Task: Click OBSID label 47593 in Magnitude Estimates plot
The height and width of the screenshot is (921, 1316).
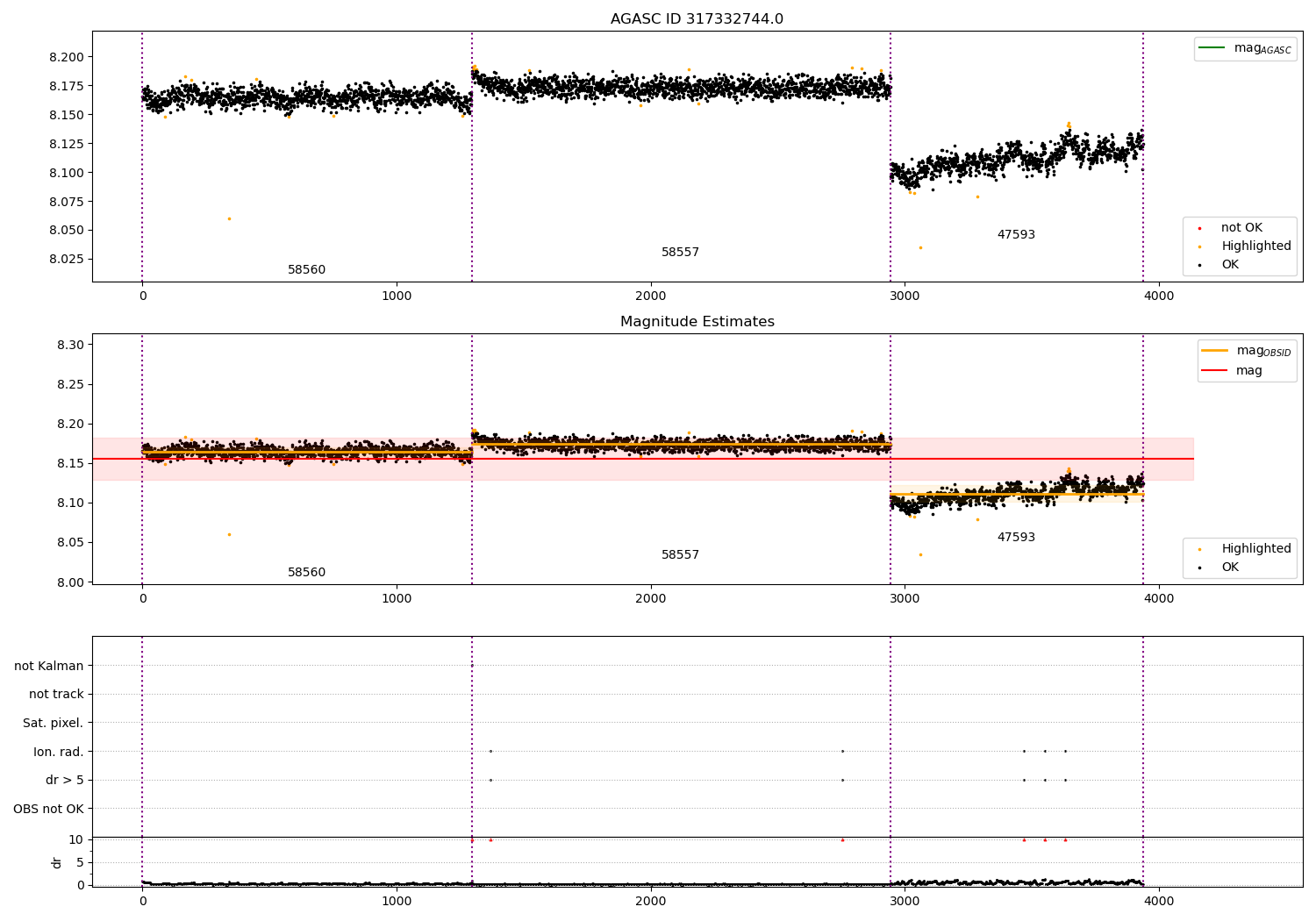Action: pos(1016,538)
